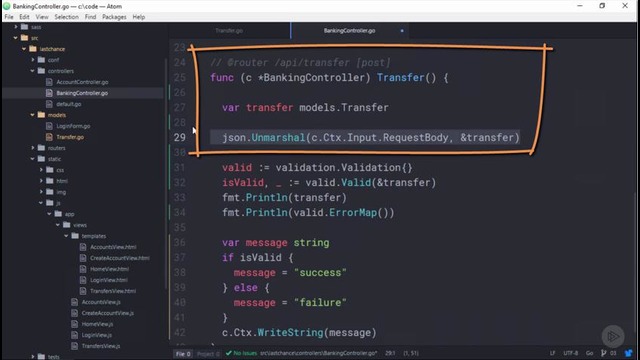Click the AccountsView.html file icon
The image size is (640, 360).
tap(83, 247)
